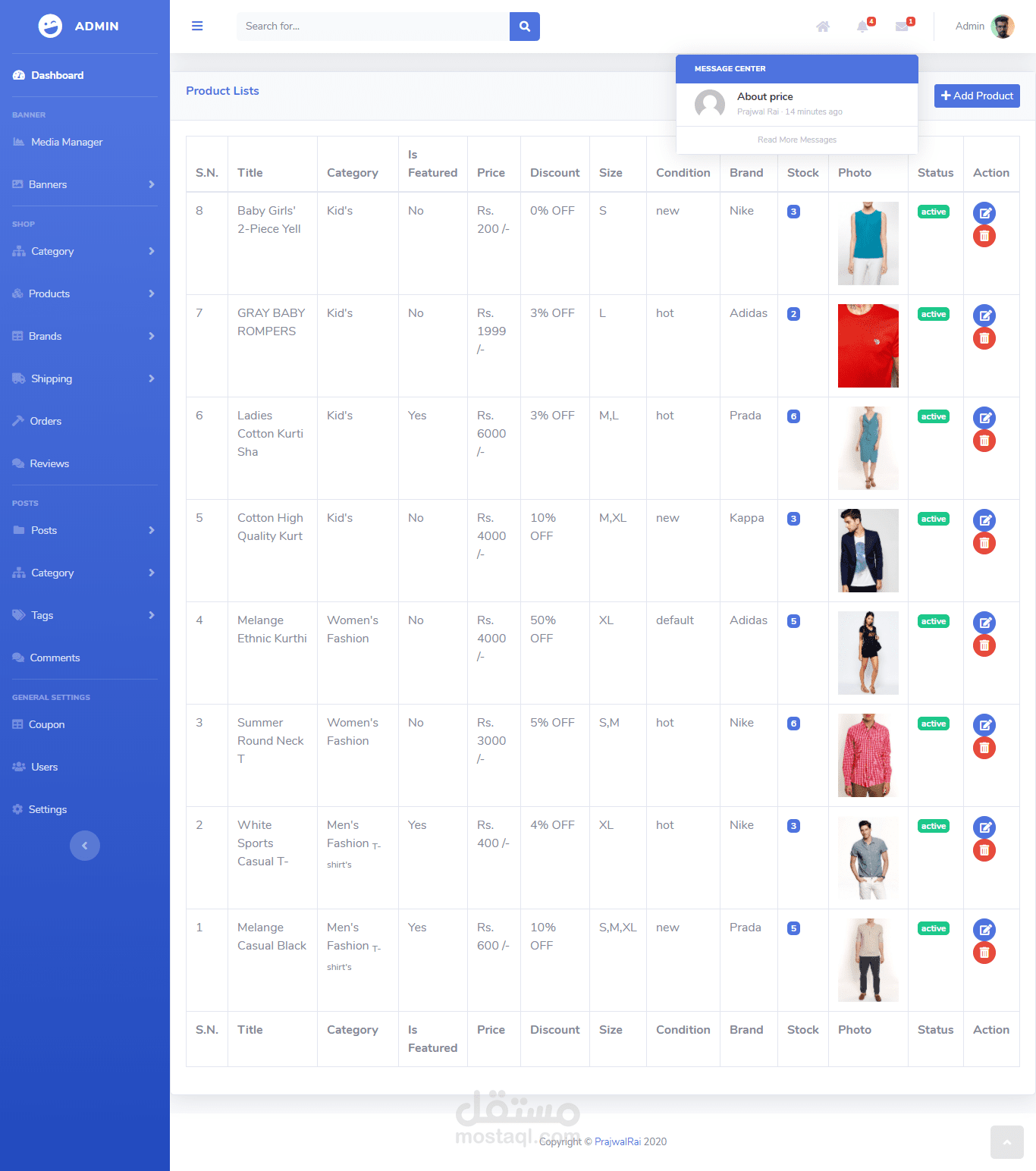
Task: Click the stock count badge for Ladies Cotton Kurti
Action: pyautogui.click(x=793, y=416)
